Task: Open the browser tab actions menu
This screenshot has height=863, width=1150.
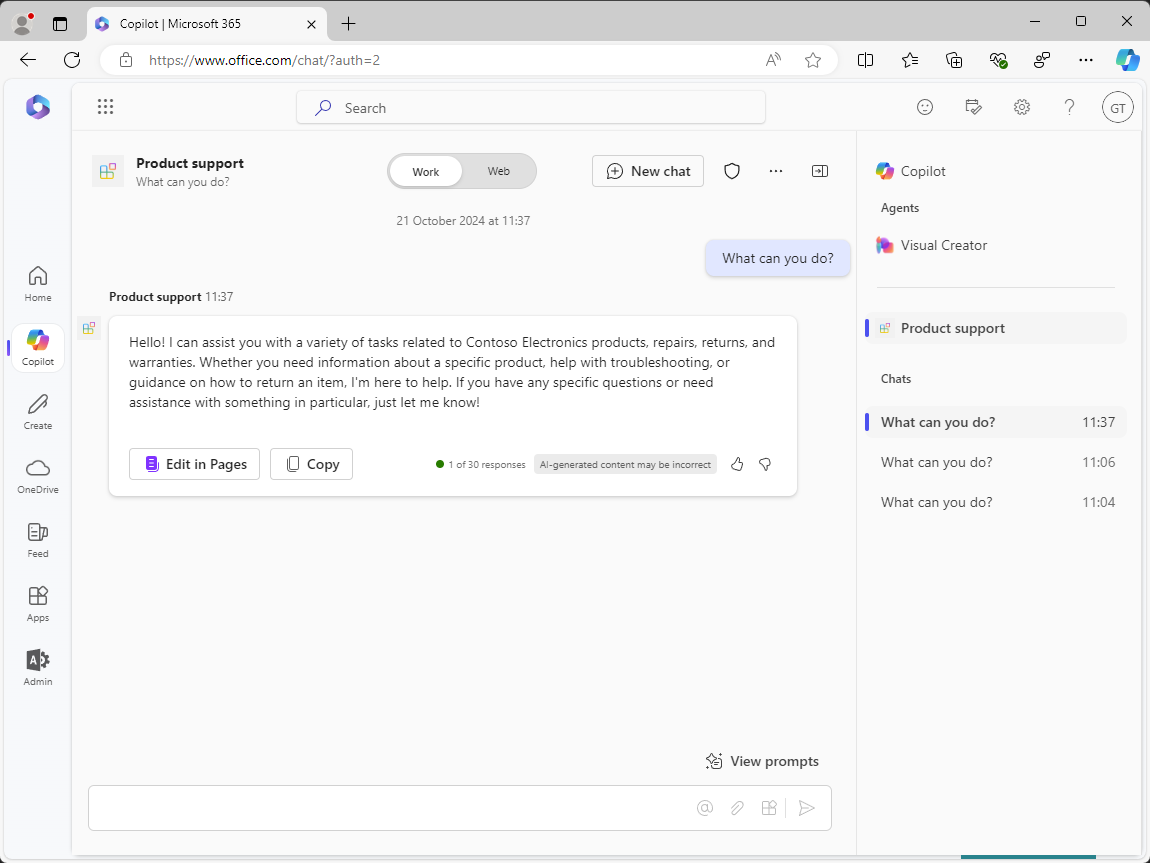Action: (60, 24)
